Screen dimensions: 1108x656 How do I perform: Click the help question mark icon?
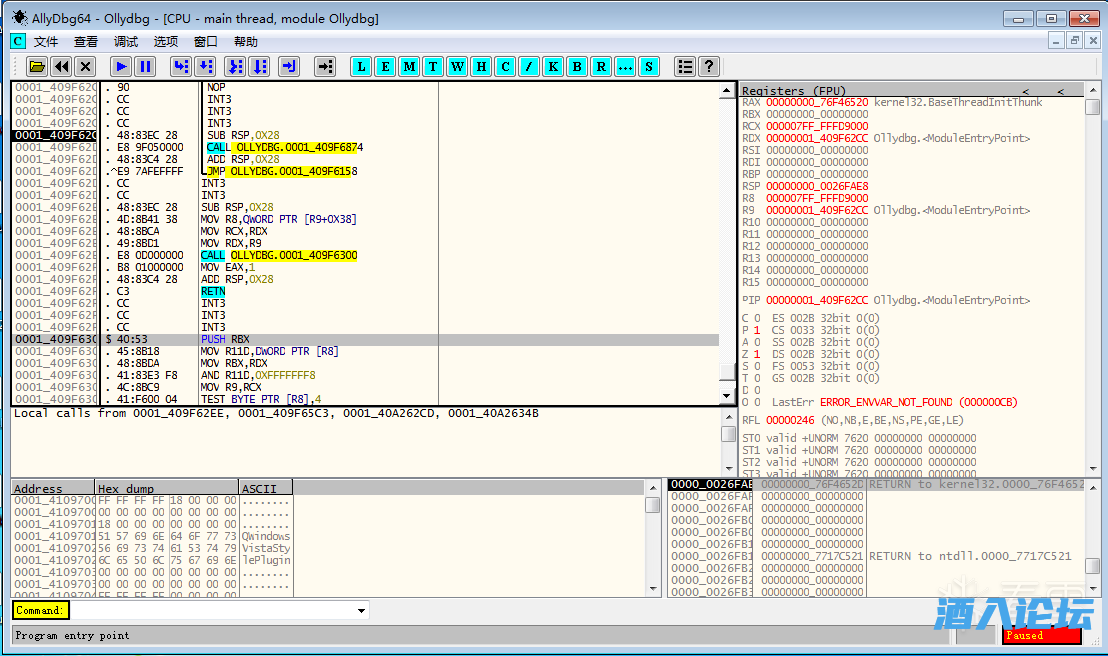pos(709,67)
